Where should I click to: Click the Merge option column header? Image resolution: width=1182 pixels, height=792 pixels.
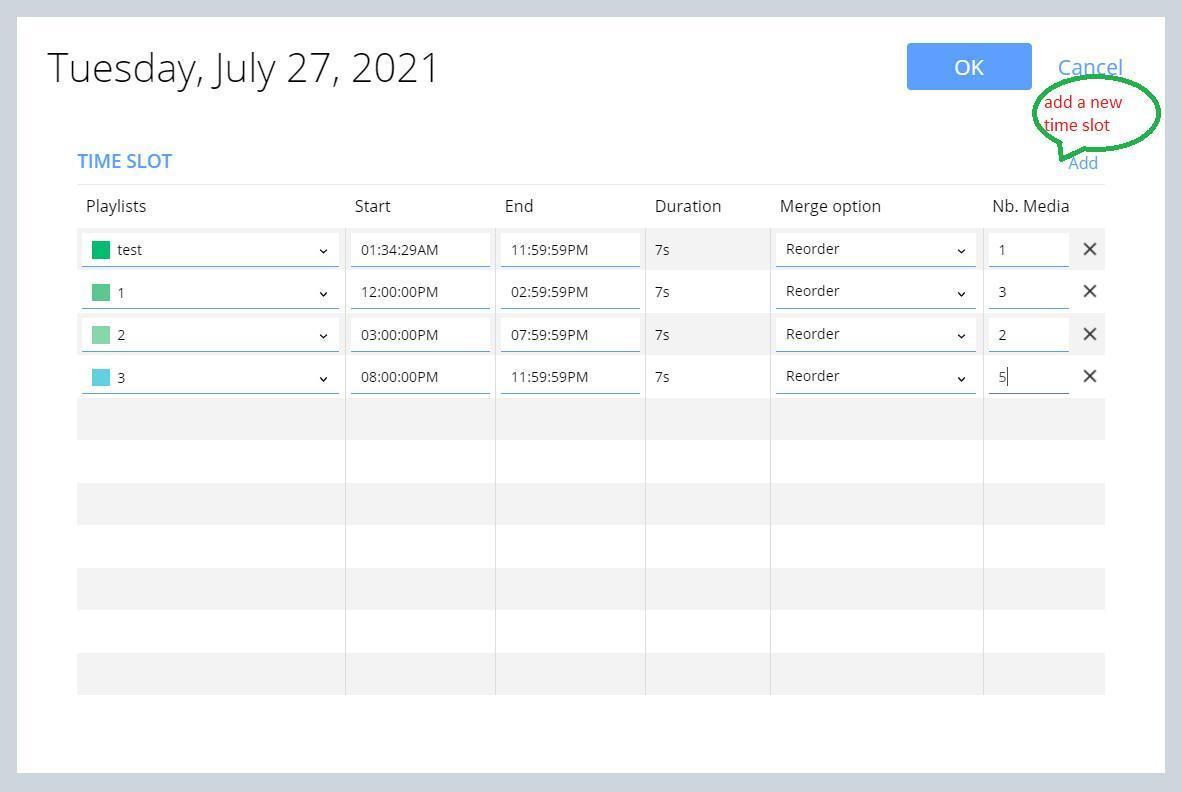tap(830, 206)
